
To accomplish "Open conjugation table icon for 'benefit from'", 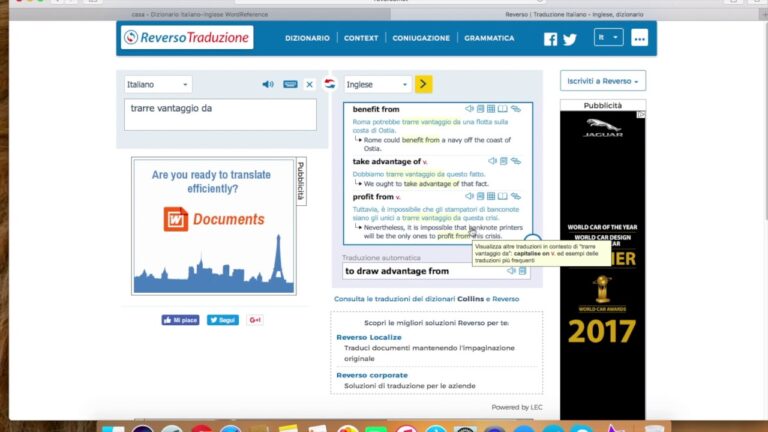I will pyautogui.click(x=491, y=109).
